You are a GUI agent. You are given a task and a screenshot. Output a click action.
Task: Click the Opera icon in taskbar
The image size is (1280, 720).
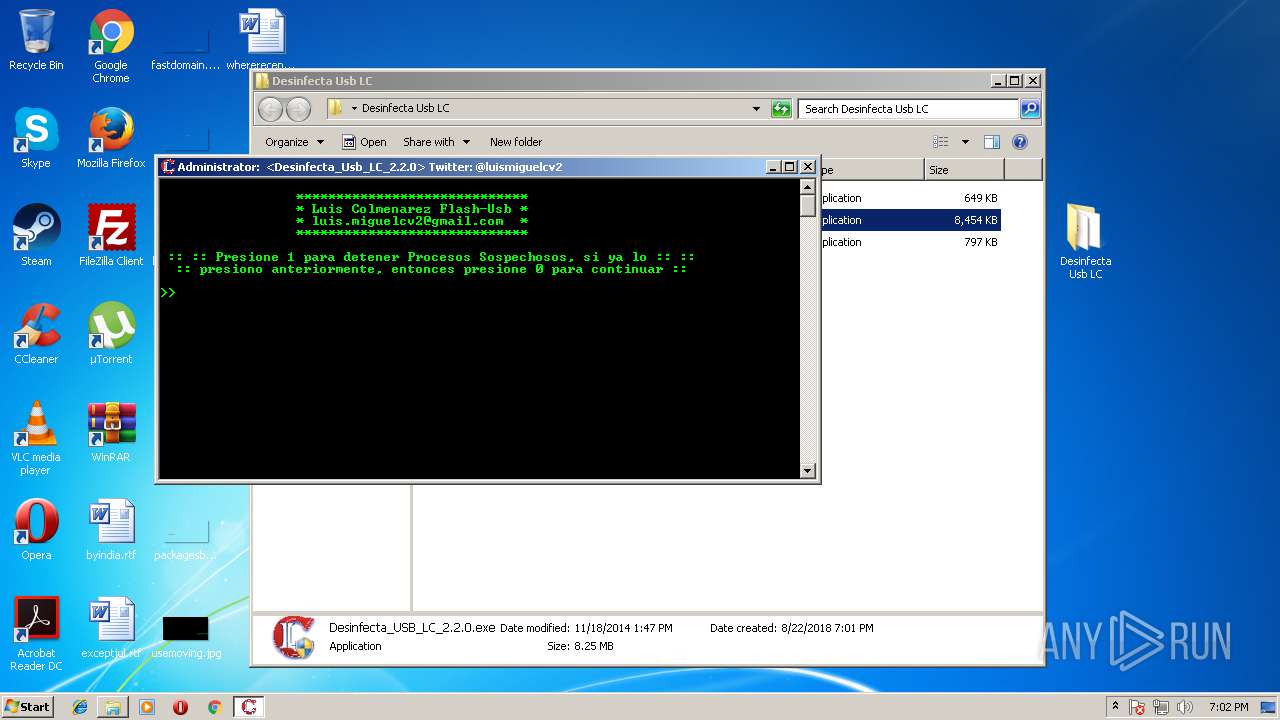click(180, 707)
